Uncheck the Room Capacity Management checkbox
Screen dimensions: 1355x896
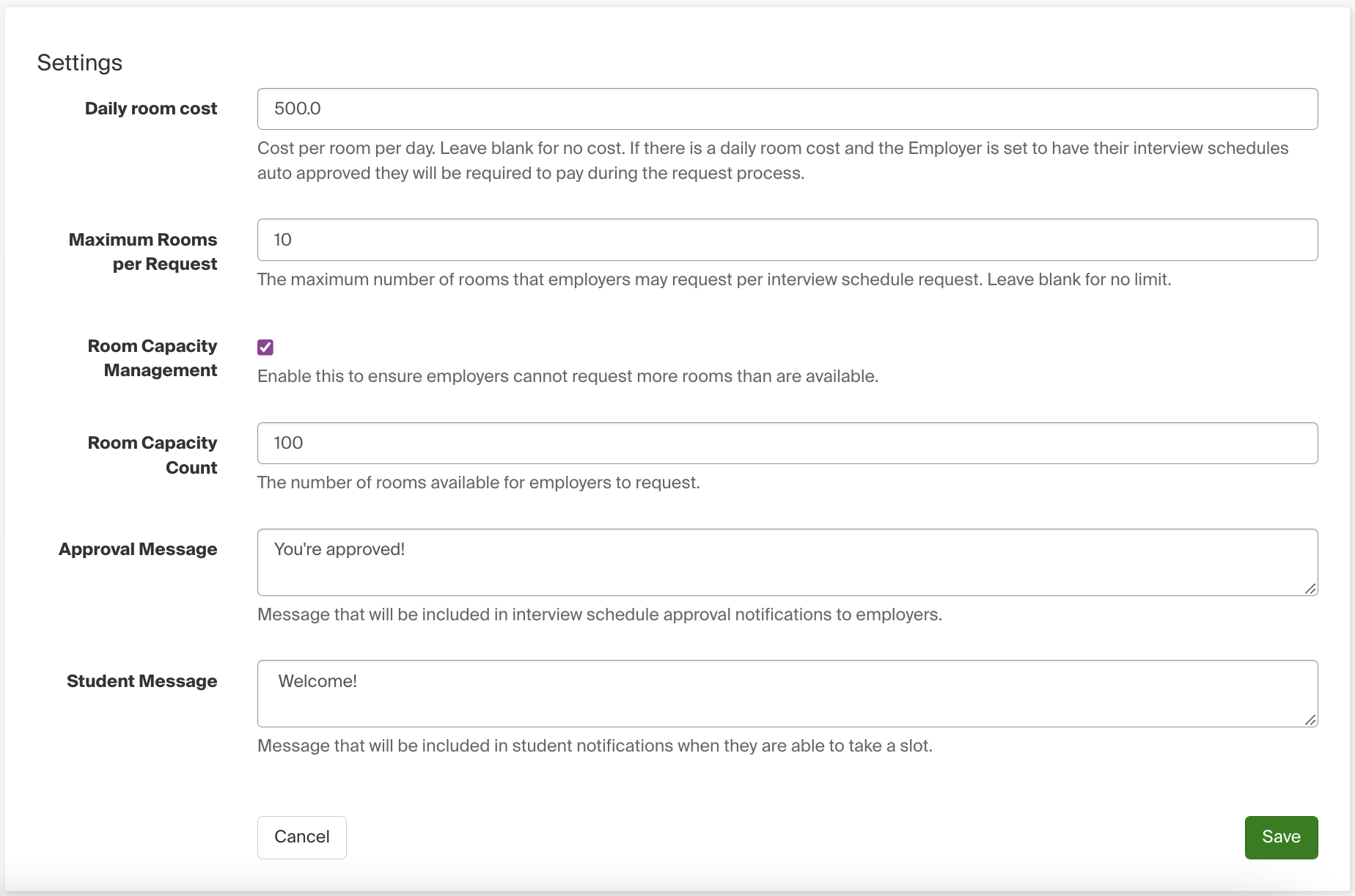[x=265, y=347]
